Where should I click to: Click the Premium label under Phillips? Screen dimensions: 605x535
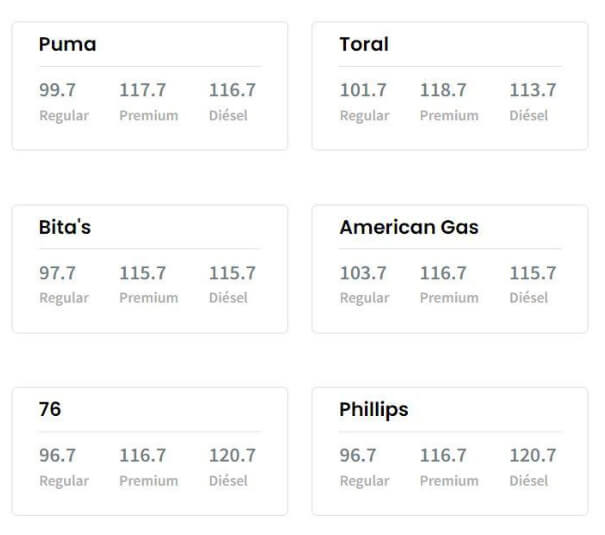449,481
